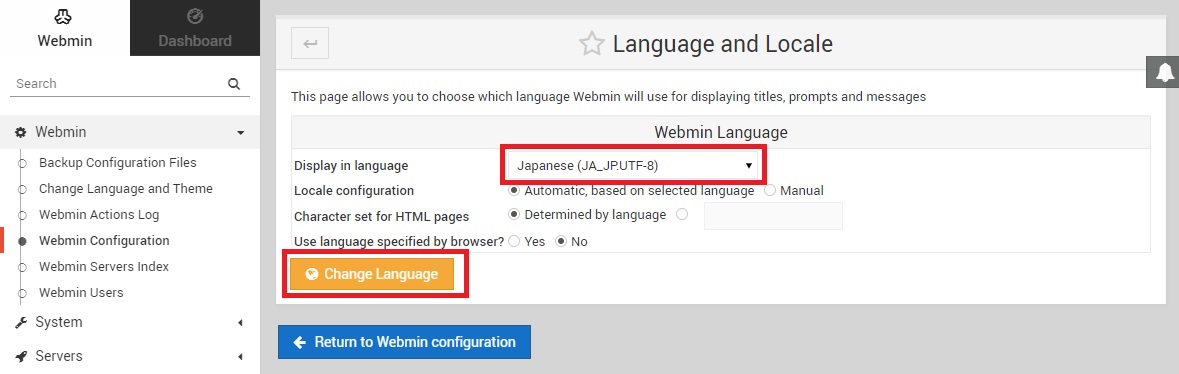Select Yes for browser language

[514, 242]
